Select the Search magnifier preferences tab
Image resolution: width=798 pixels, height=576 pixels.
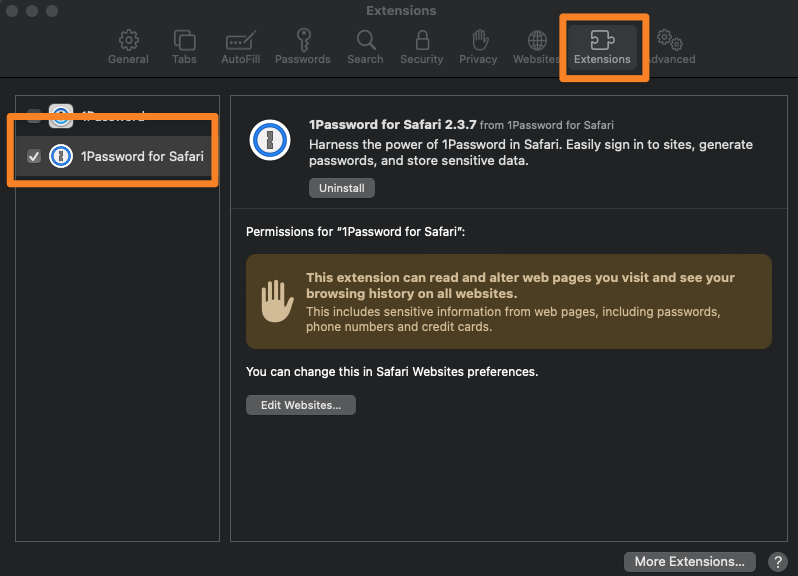tap(365, 47)
